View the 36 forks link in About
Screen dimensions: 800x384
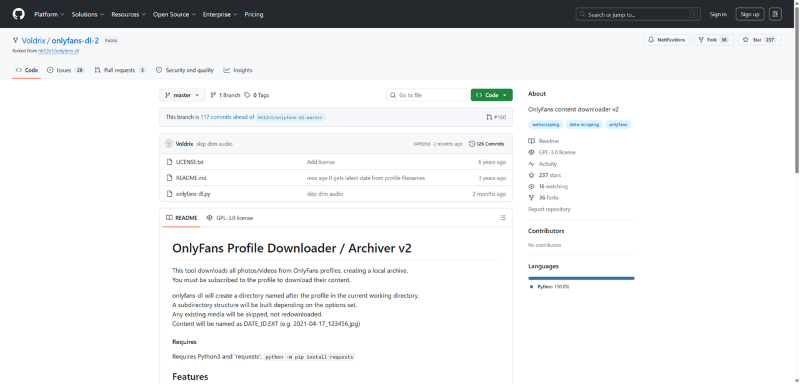[543, 197]
